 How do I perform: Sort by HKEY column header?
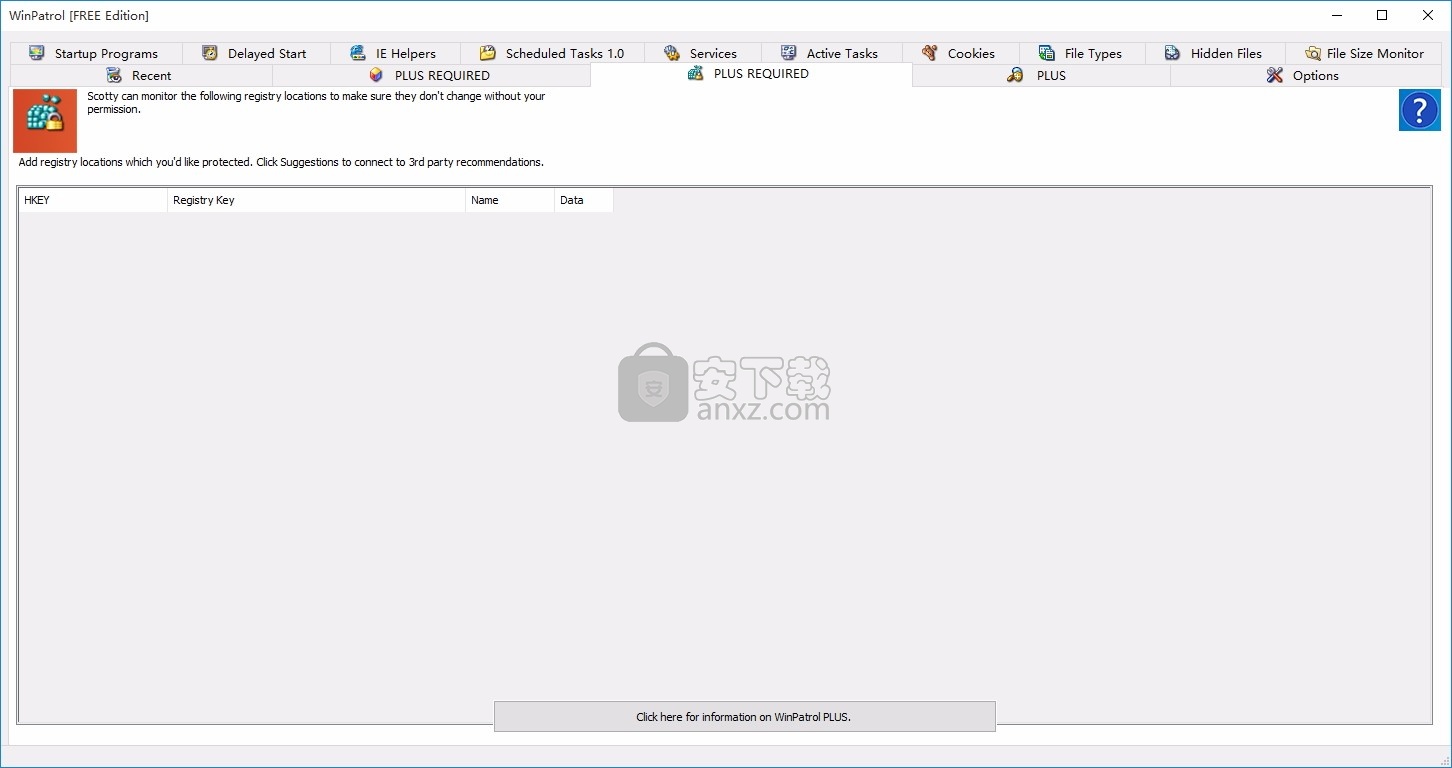click(93, 200)
